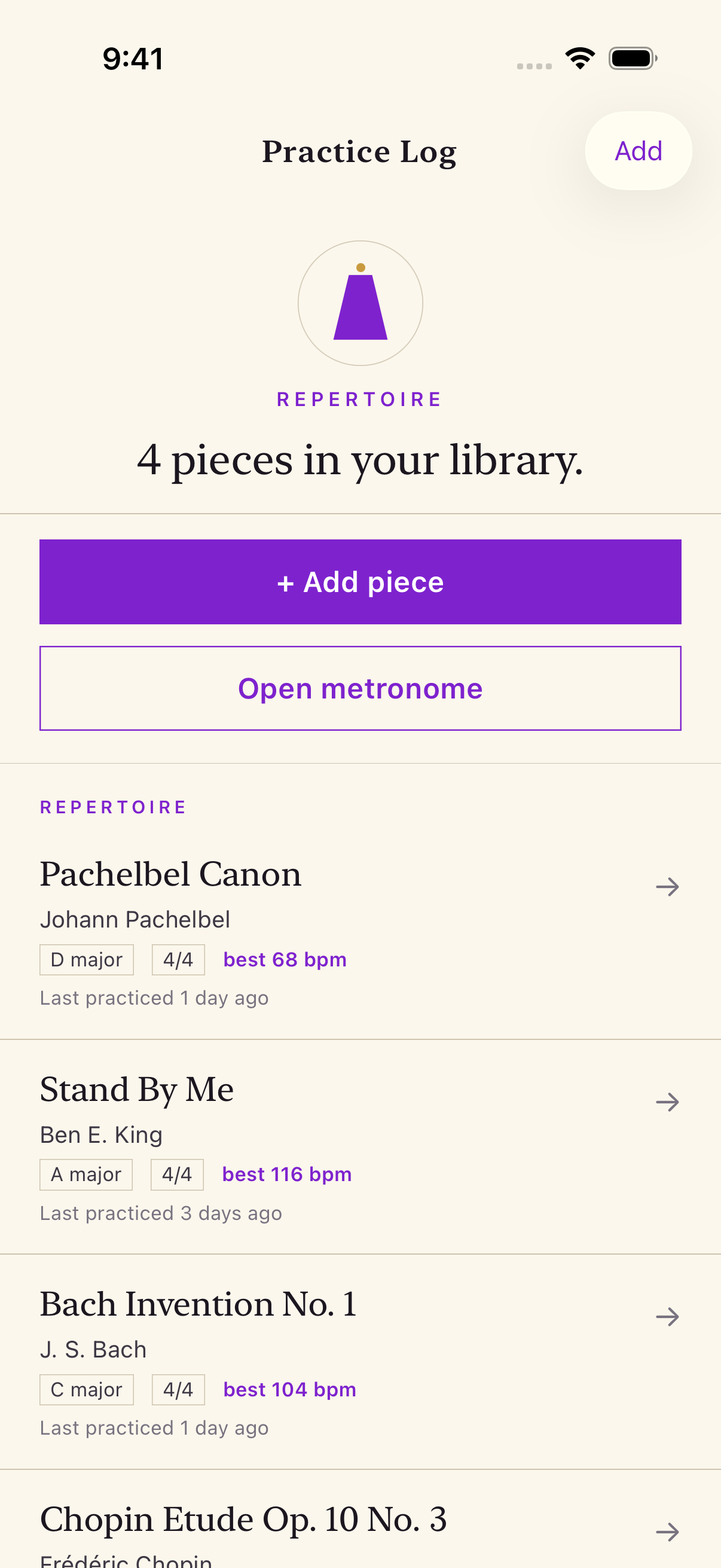Screen dimensions: 721x1568
Task: Open the Chopin Etude Op. 10 title
Action: point(243,1520)
